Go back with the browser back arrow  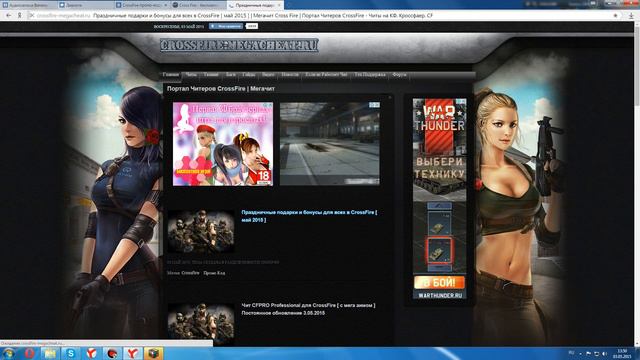click(9, 16)
